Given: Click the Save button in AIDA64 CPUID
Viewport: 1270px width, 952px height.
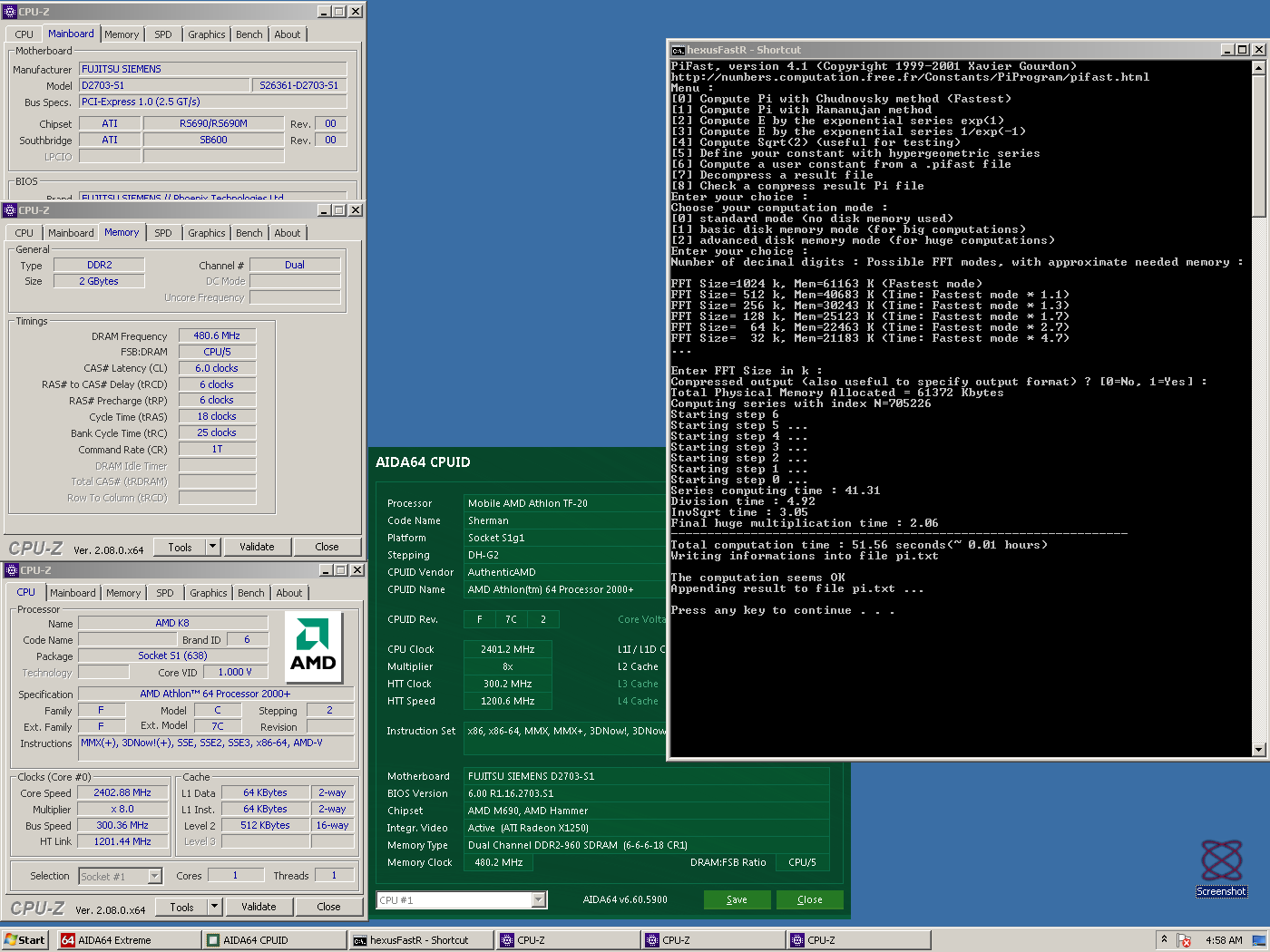Looking at the screenshot, I should [x=738, y=899].
